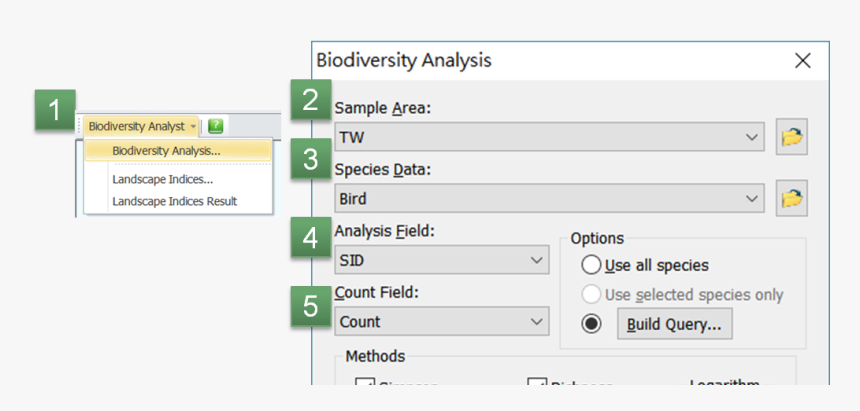Select the Use all species option
860x411 pixels.
[x=591, y=265]
